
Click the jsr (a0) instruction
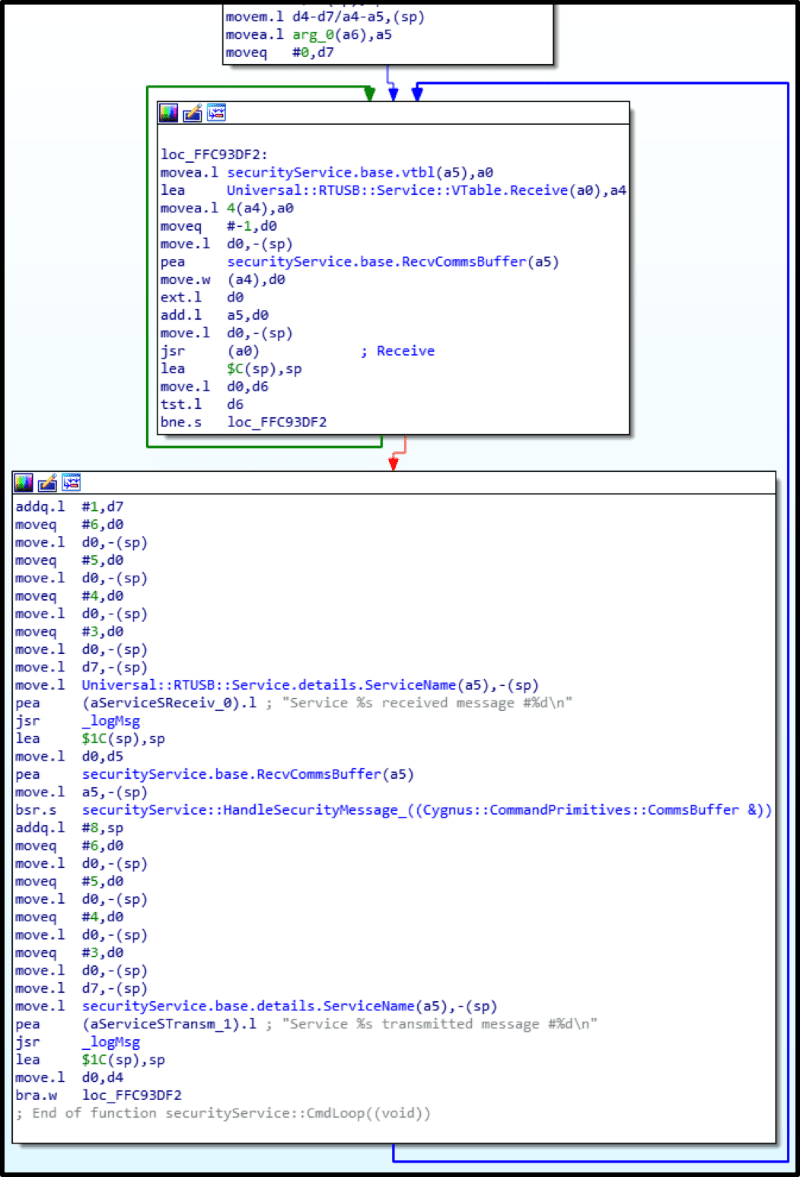[x=209, y=351]
